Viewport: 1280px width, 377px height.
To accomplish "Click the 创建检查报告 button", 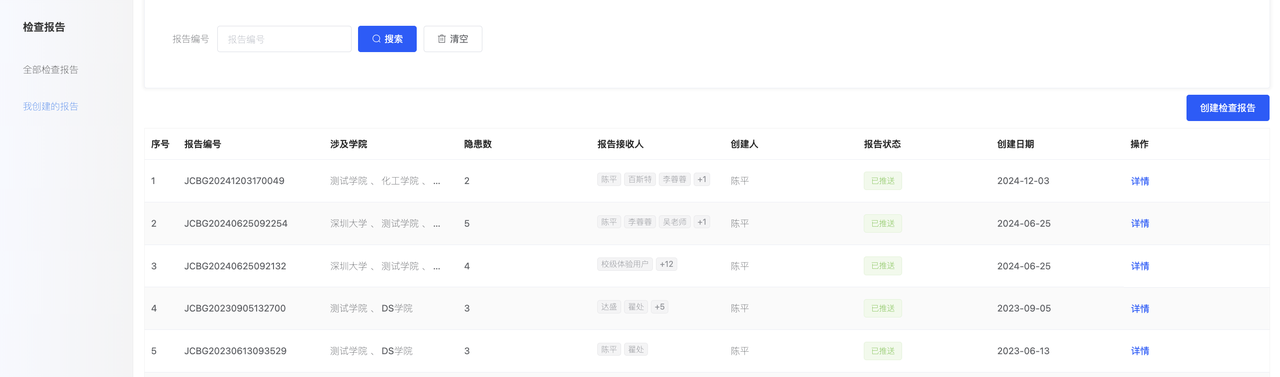I will (1228, 108).
